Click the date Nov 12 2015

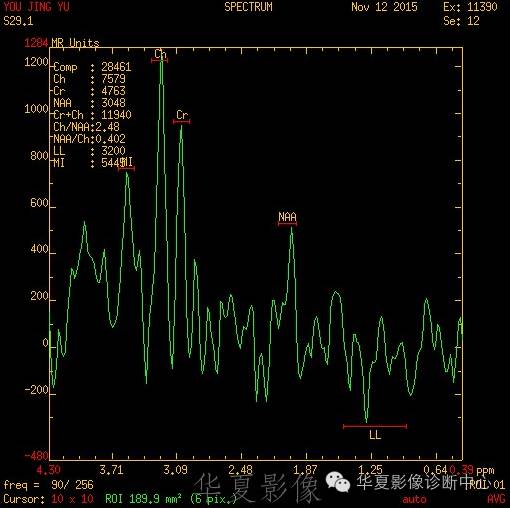(384, 7)
